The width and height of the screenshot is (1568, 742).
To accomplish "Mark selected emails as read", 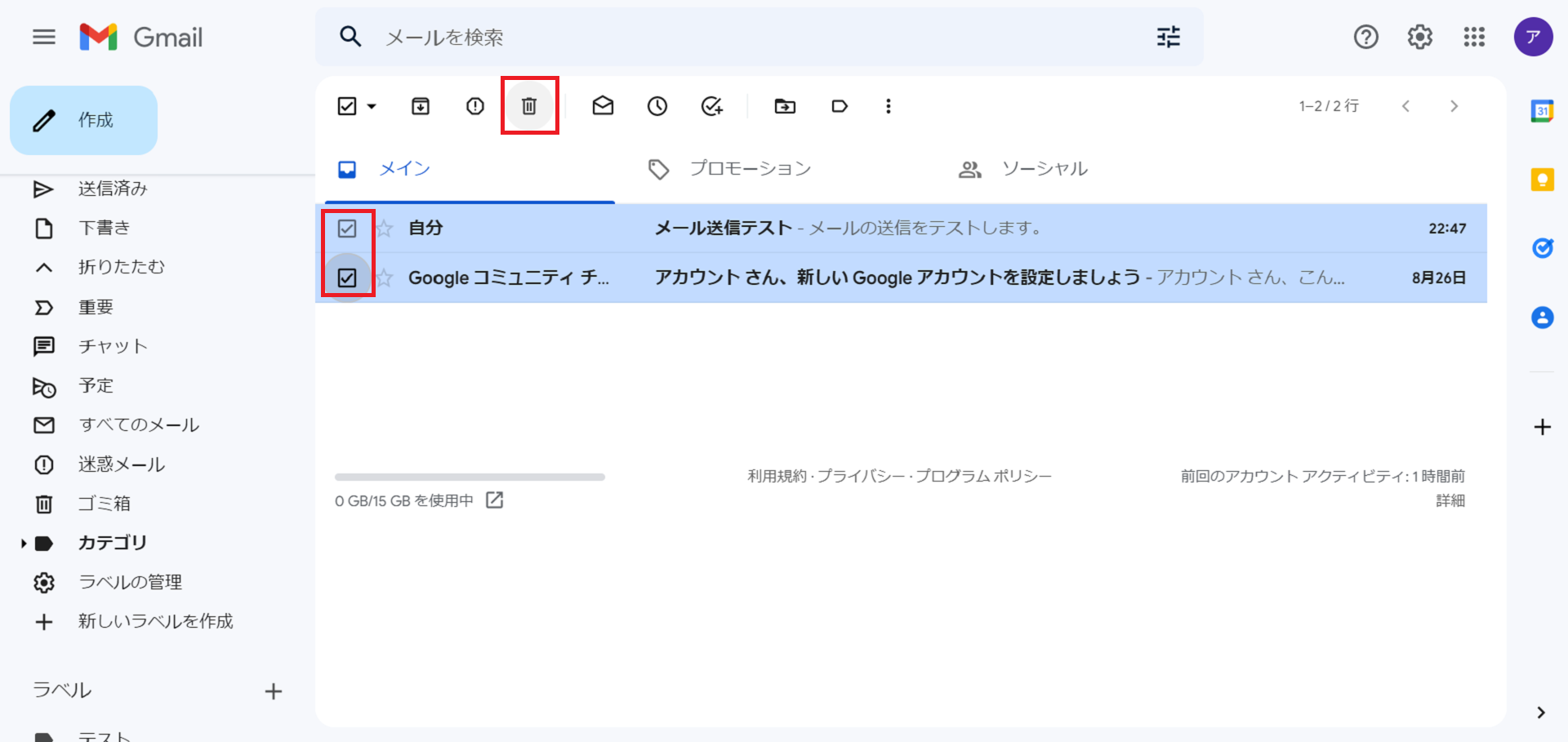I will click(x=603, y=106).
